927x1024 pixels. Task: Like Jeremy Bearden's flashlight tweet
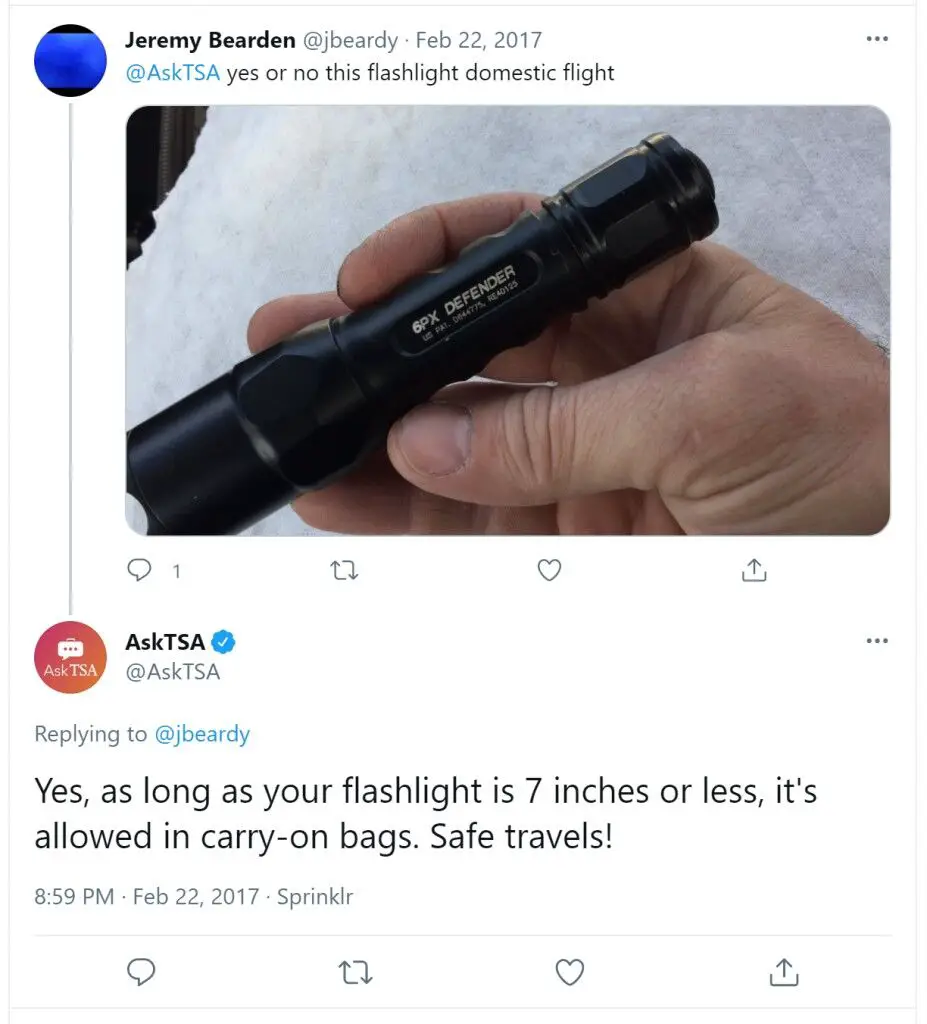pos(549,570)
